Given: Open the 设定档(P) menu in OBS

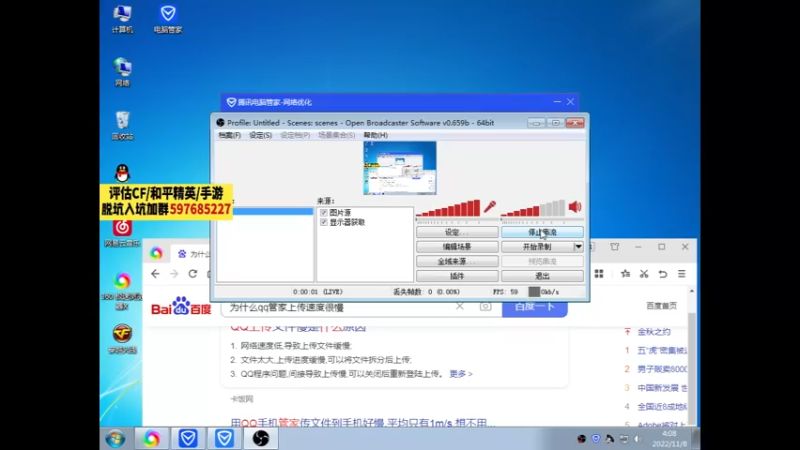Looking at the screenshot, I should tap(295, 135).
